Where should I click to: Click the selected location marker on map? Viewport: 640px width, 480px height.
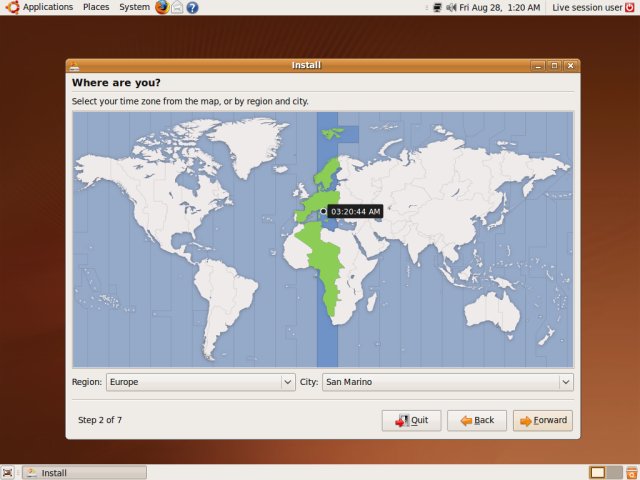(323, 211)
